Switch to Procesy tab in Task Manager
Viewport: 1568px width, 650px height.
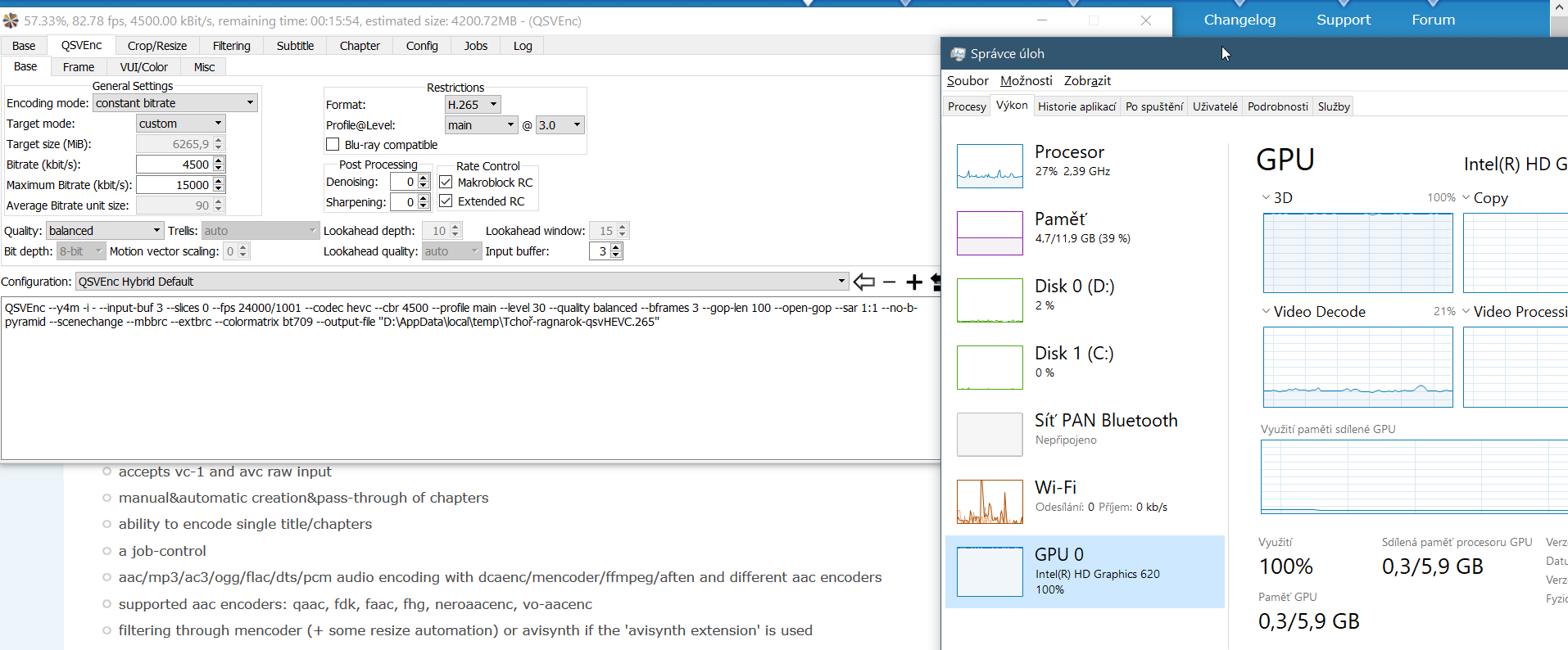coord(967,106)
